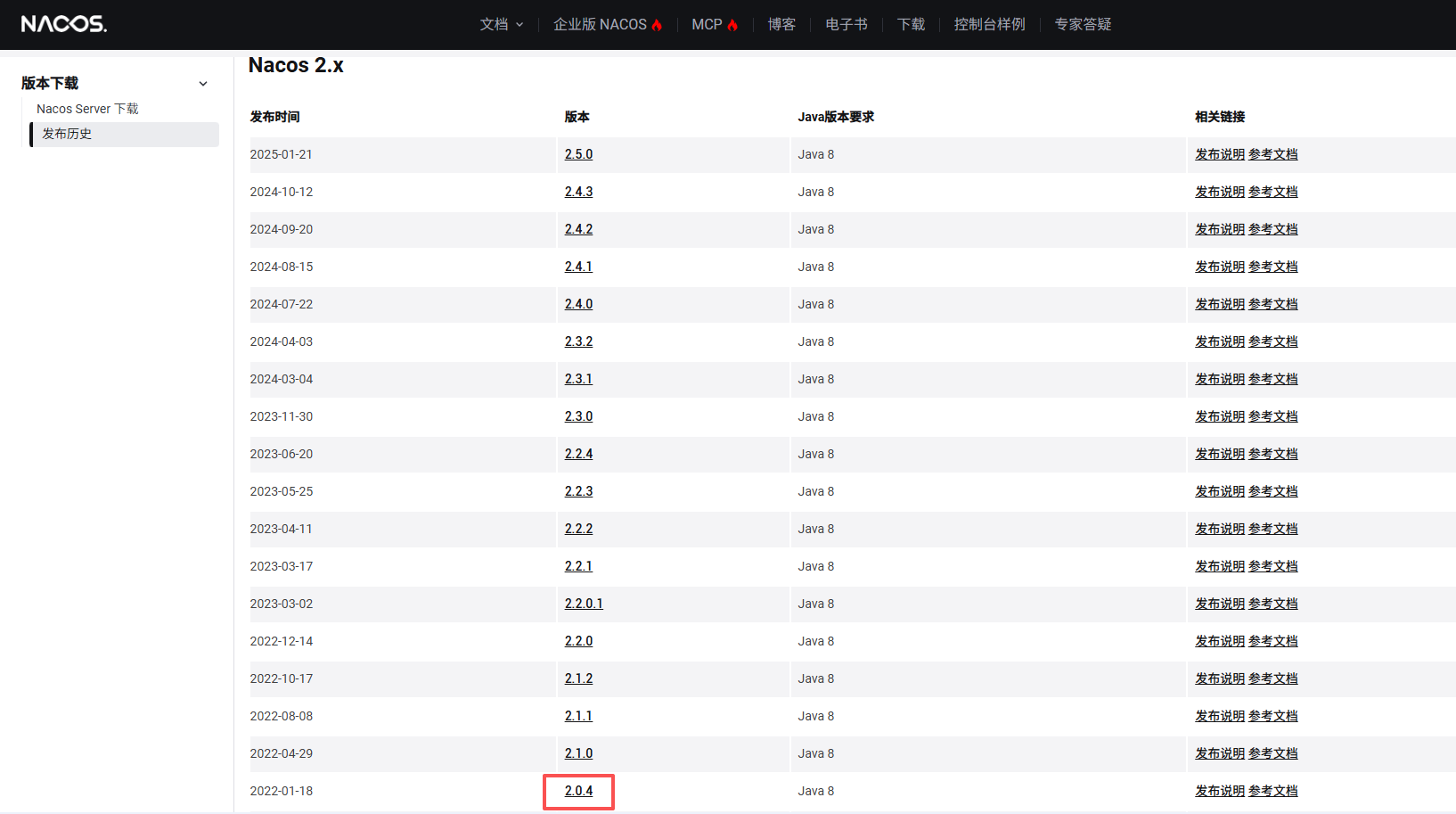
Task: Open 企业版 NACOS menu item
Action: point(607,24)
